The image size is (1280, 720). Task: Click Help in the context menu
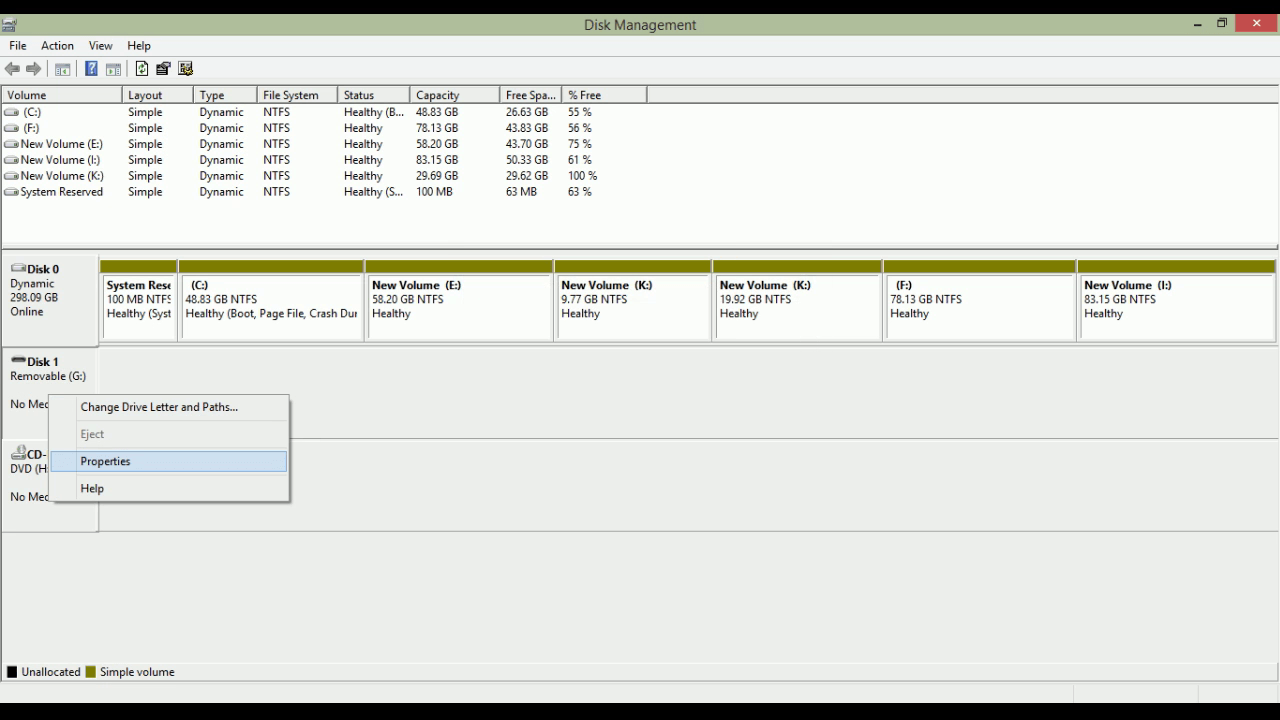coord(92,488)
